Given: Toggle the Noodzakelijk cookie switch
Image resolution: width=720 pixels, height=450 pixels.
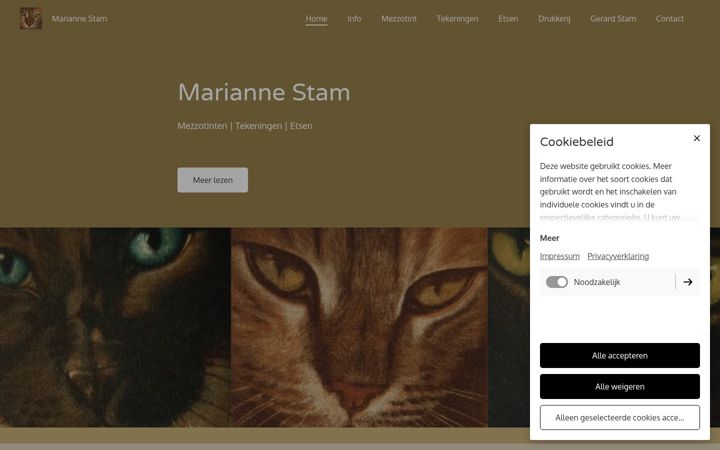Looking at the screenshot, I should click(557, 282).
